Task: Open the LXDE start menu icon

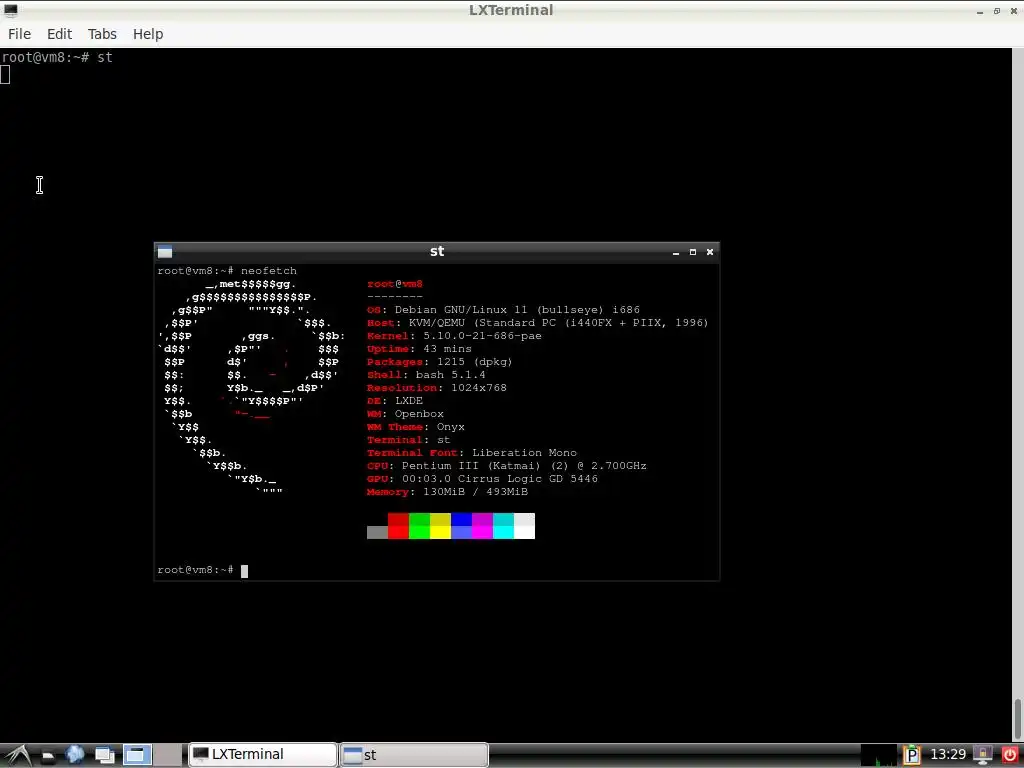Action: point(17,755)
